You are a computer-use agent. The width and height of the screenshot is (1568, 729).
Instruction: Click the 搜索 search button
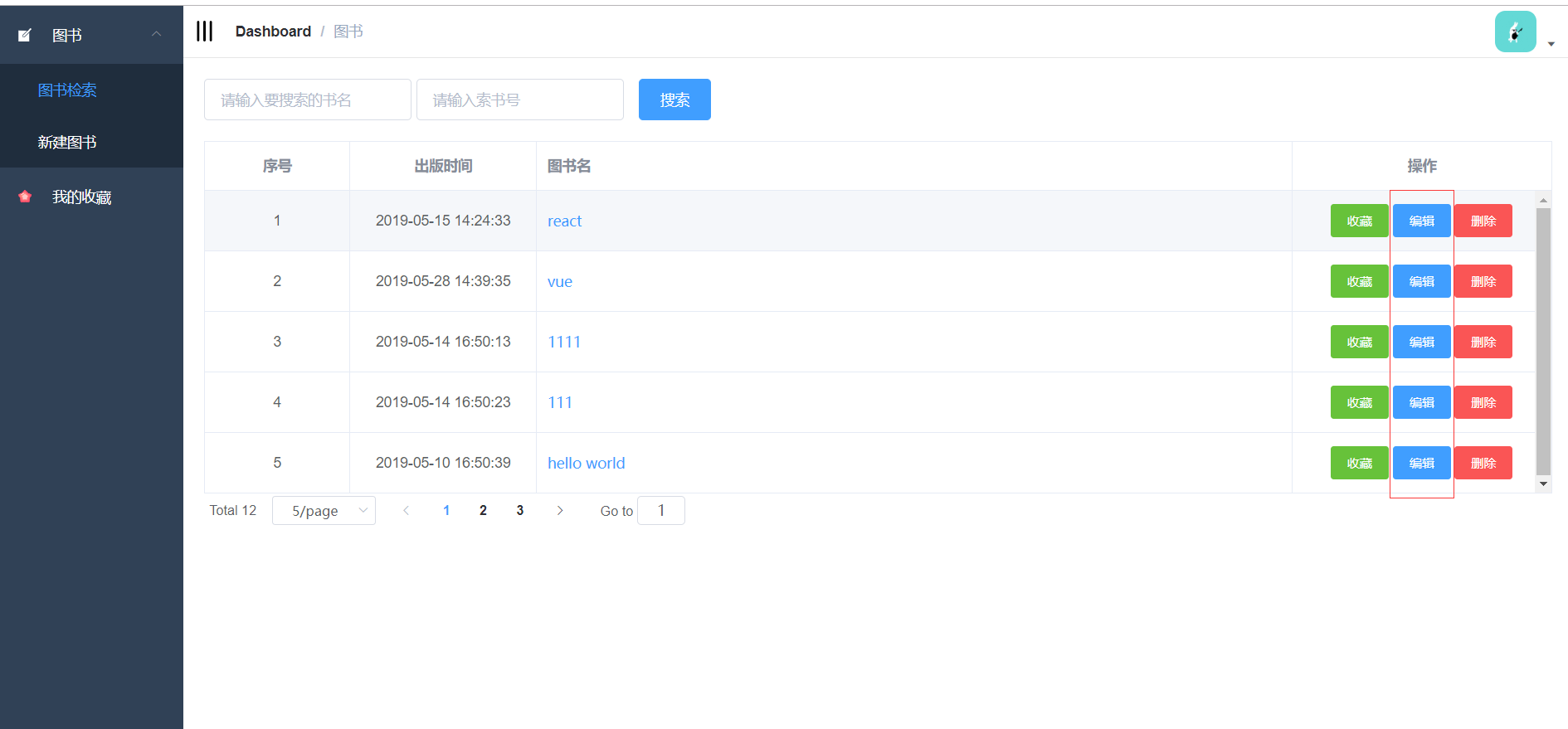pos(674,100)
